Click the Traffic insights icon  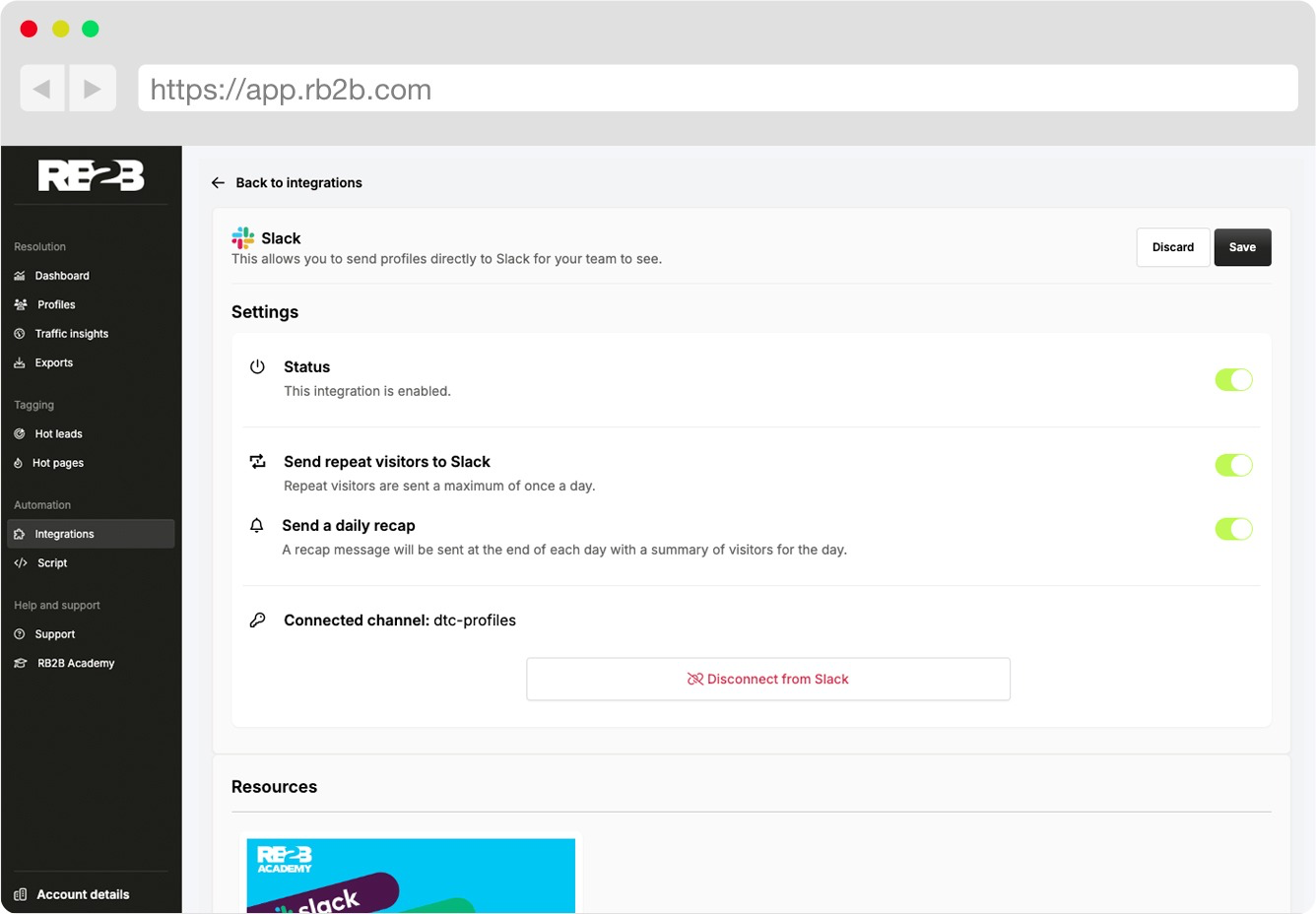[20, 334]
